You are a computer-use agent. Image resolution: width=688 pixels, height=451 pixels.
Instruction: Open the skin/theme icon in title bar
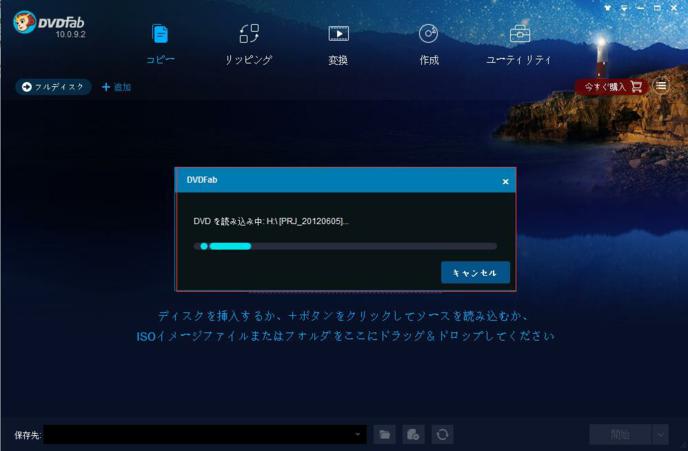[x=608, y=8]
